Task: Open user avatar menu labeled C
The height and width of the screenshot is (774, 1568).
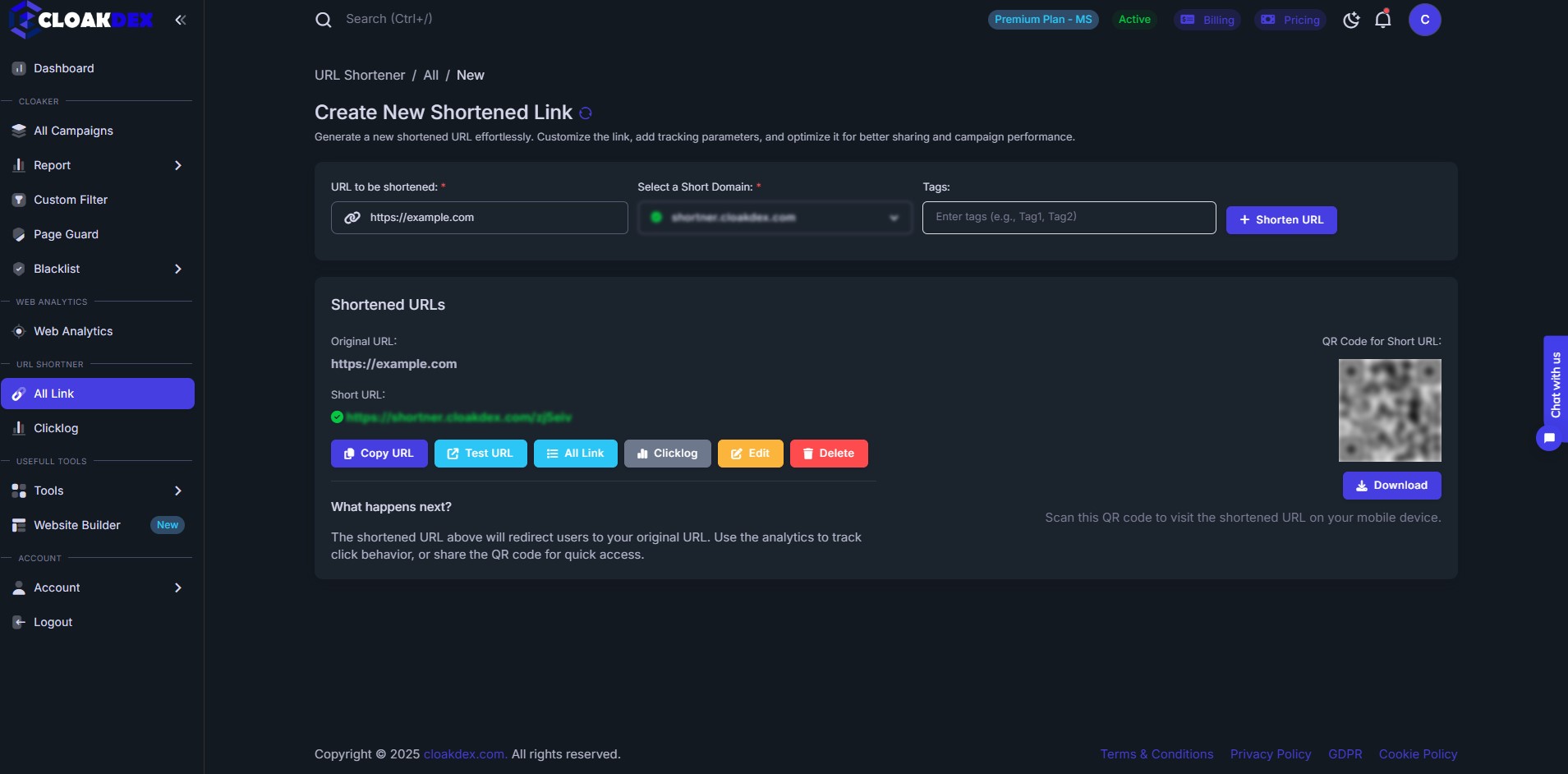Action: 1425,20
